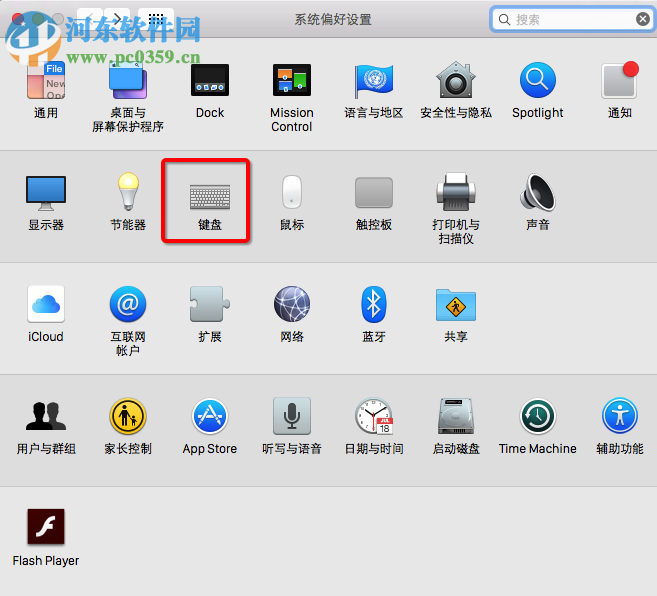This screenshot has height=596, width=657.
Task: Click the show-all grid button
Action: [x=156, y=18]
